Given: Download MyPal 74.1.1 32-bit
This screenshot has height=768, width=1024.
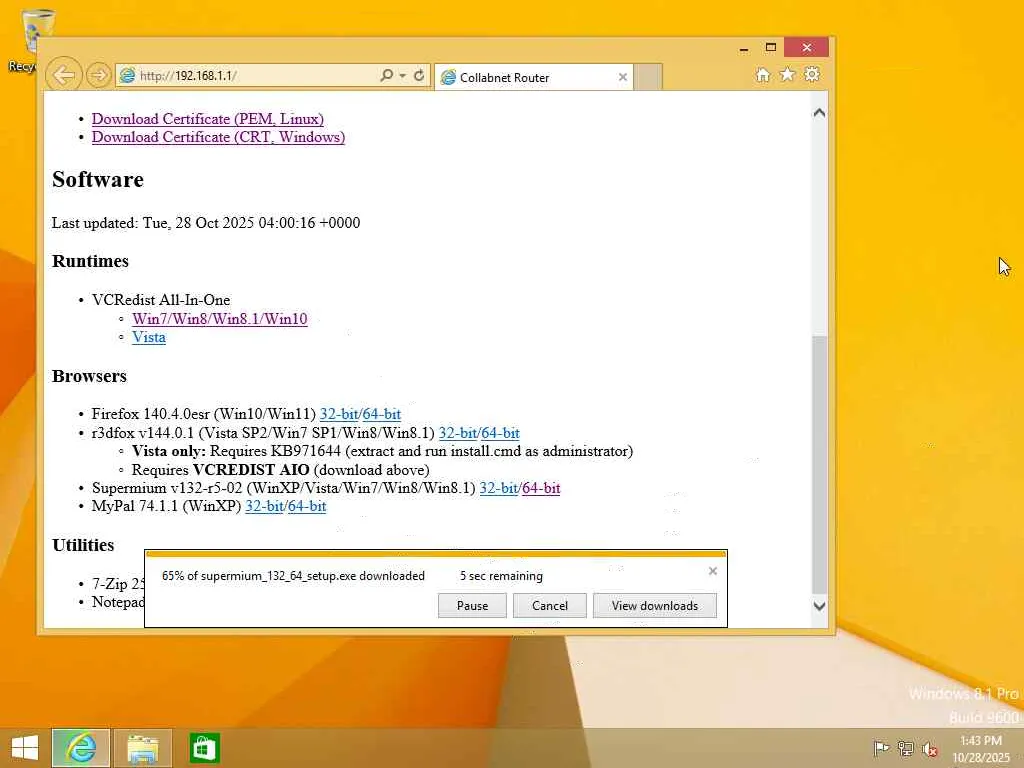Looking at the screenshot, I should [264, 506].
